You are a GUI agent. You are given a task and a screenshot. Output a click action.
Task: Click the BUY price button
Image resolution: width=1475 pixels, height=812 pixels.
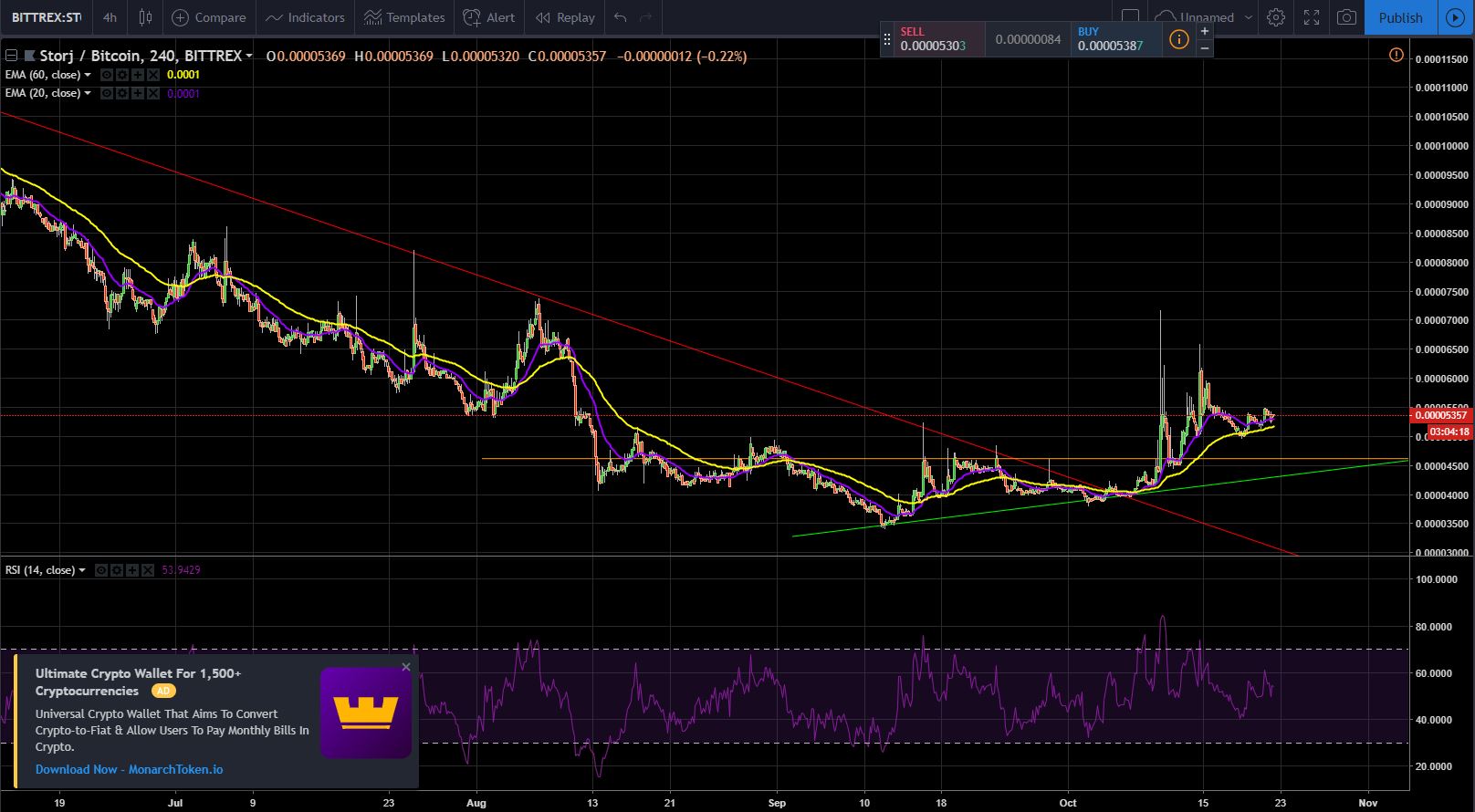coord(1115,39)
